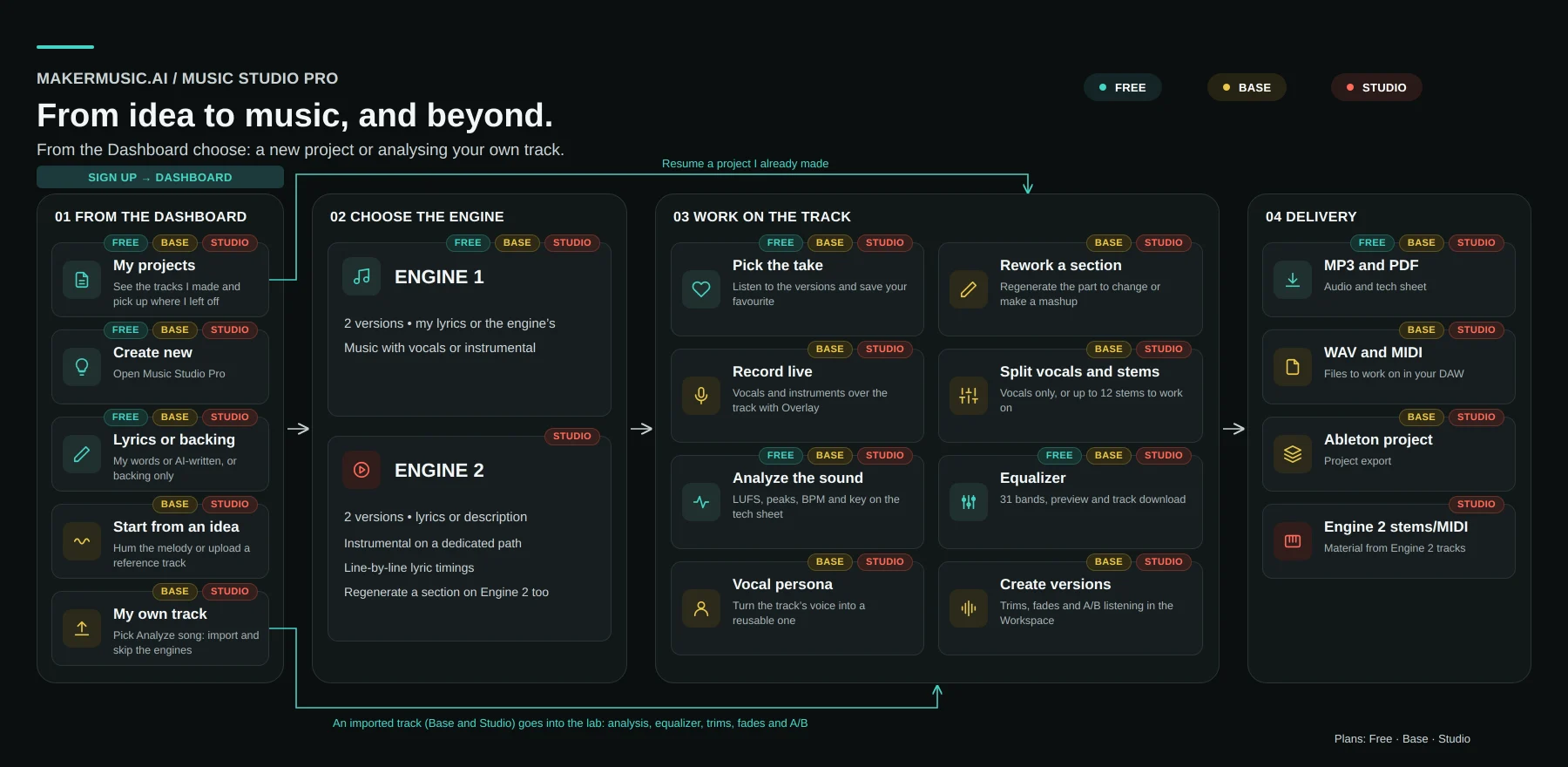Click the 'An imported track (Base and Studio)' caption
The width and height of the screenshot is (1568, 767).
pyautogui.click(x=570, y=723)
